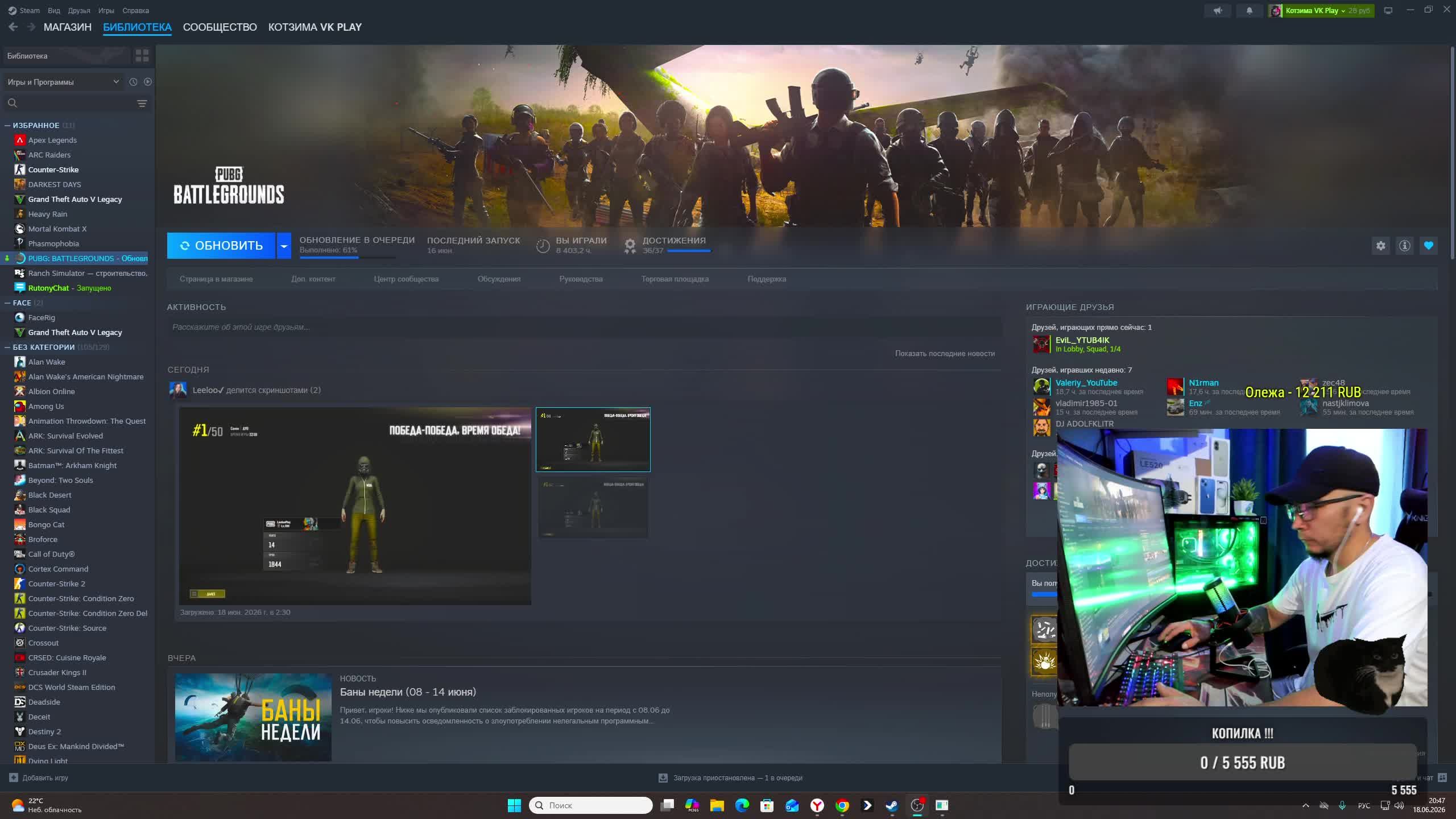Collapse the БЕЗ КАТЕГОРИИ category
This screenshot has height=819, width=1456.
(x=7, y=347)
